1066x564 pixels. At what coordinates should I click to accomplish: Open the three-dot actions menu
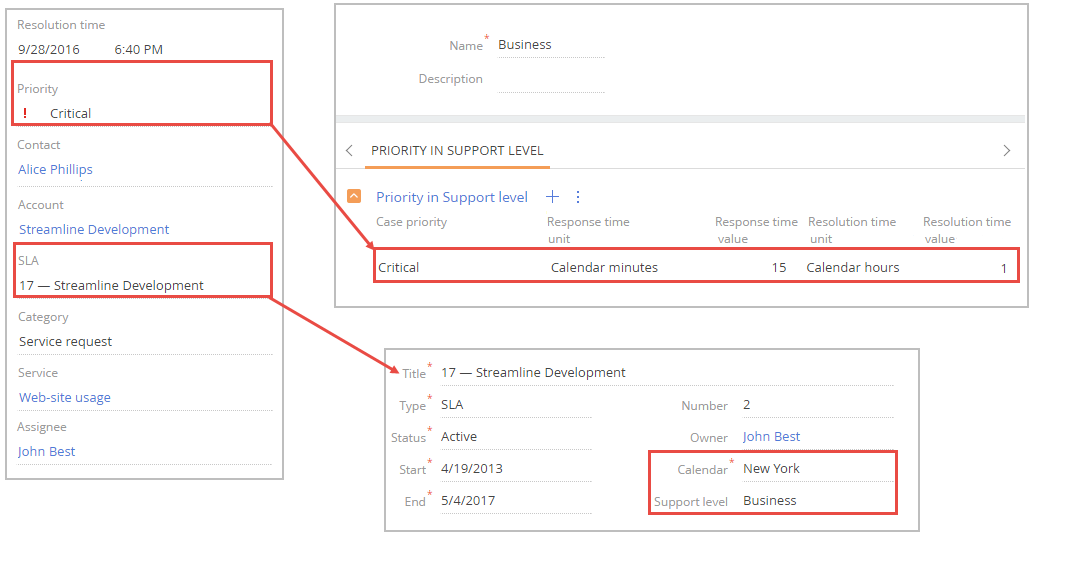click(577, 197)
